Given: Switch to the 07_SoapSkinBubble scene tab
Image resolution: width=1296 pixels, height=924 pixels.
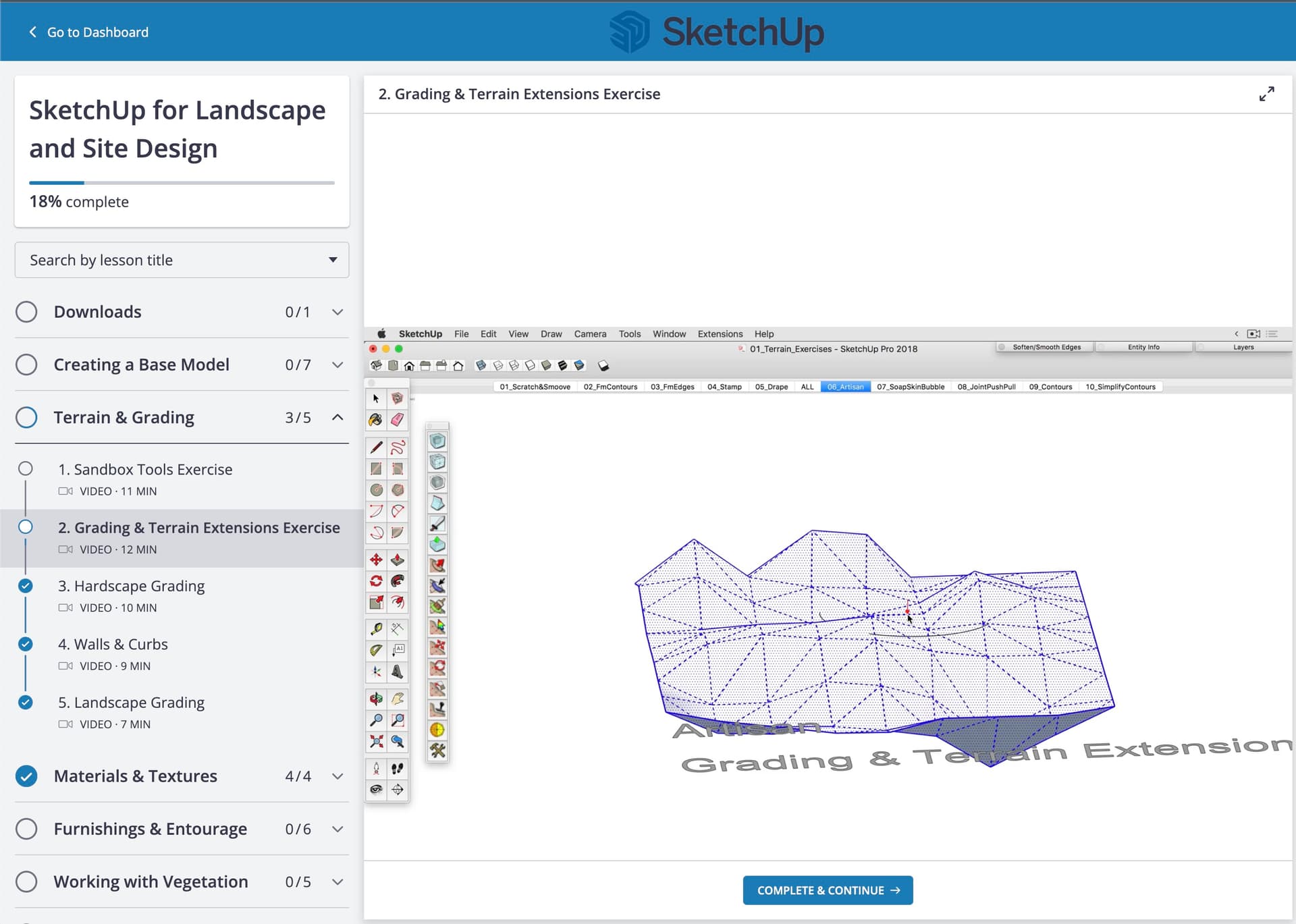Looking at the screenshot, I should (x=910, y=387).
